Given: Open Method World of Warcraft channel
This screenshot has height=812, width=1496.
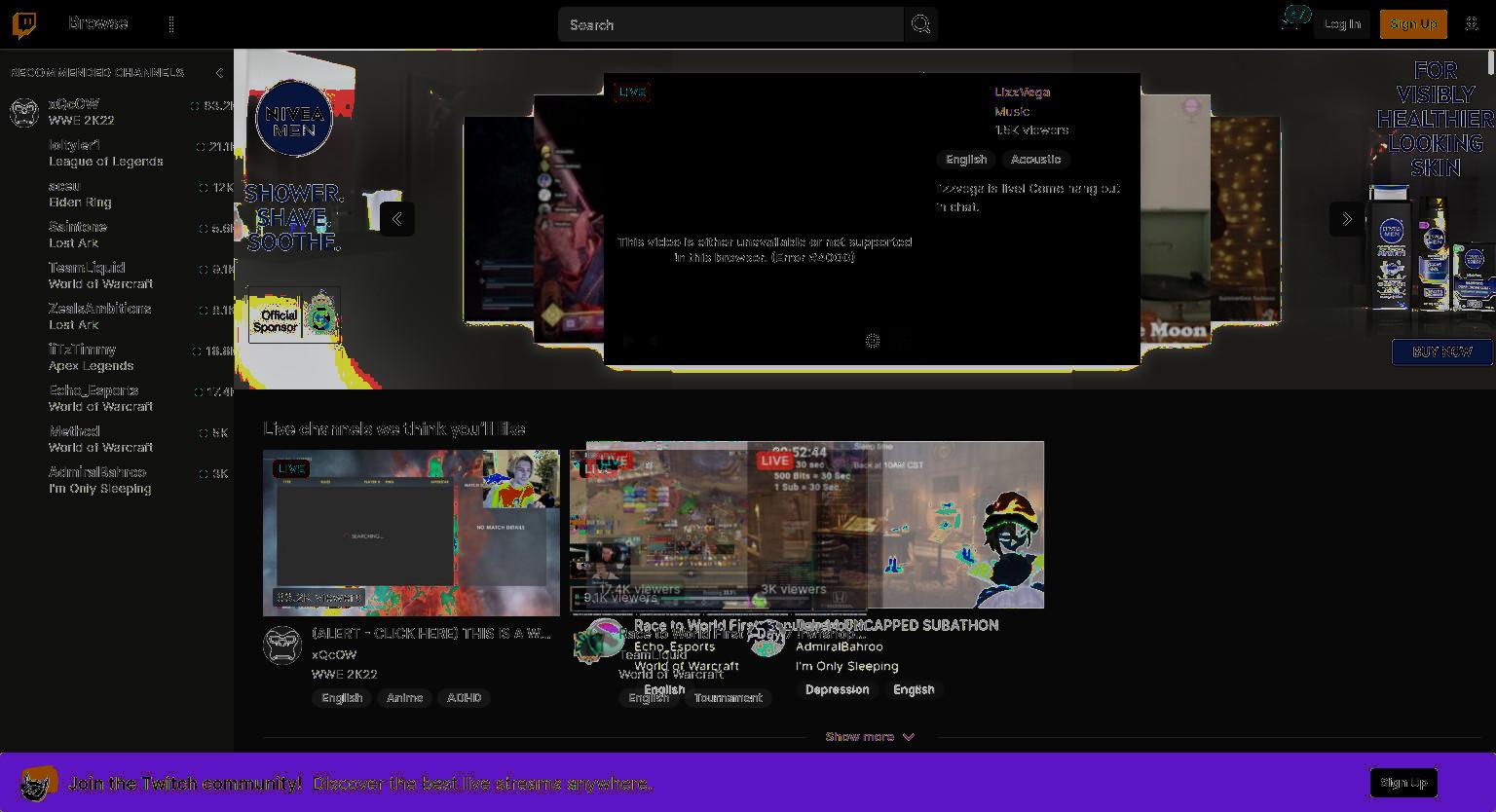Looking at the screenshot, I should pyautogui.click(x=117, y=439).
